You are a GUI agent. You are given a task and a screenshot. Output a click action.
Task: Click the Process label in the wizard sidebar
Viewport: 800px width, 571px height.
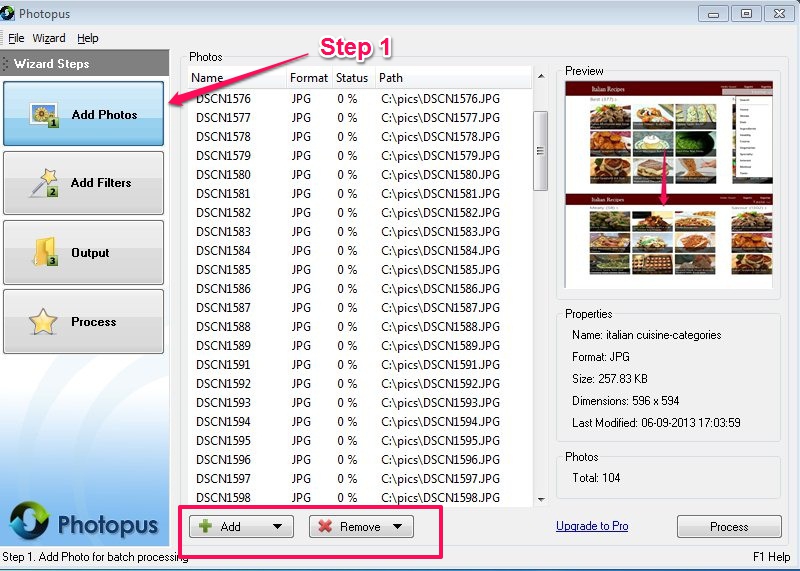94,322
